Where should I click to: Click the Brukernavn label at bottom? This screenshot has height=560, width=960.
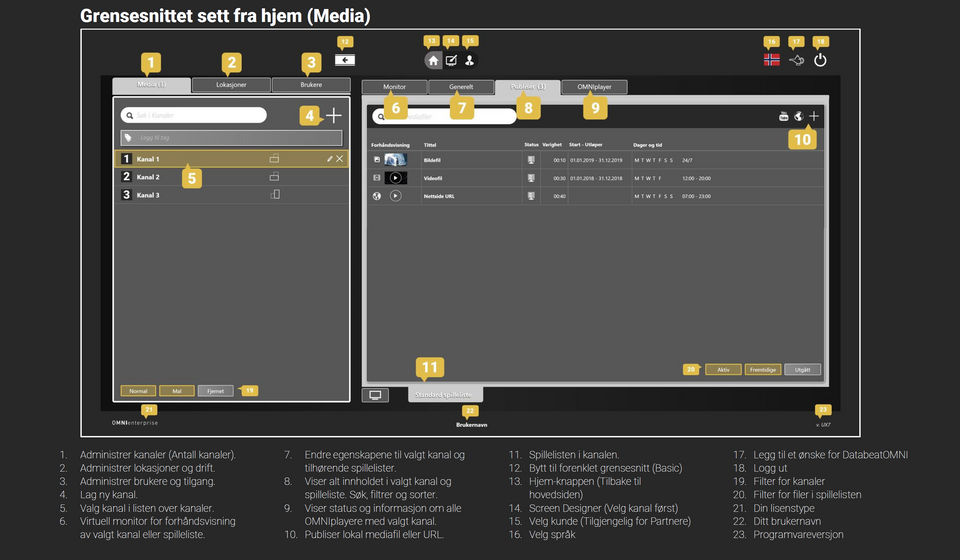[x=471, y=425]
